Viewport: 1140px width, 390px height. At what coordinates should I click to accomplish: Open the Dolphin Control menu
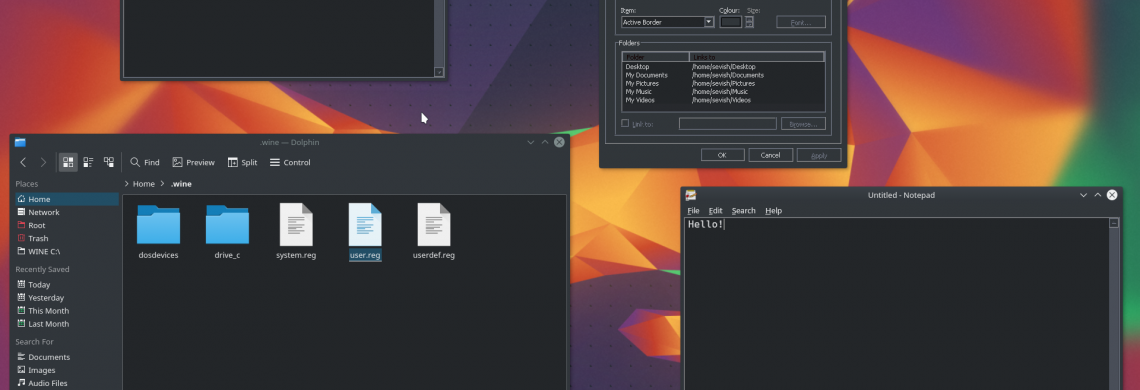pyautogui.click(x=290, y=162)
